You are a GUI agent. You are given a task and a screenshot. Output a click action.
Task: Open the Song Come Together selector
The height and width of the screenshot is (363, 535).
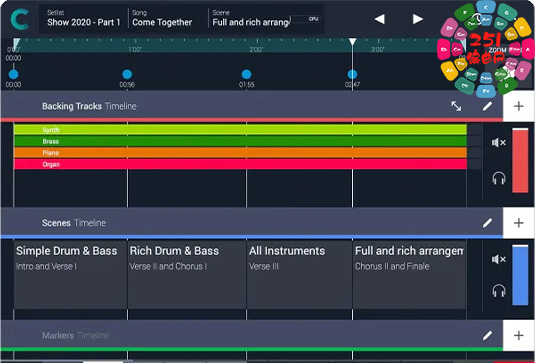(162, 18)
